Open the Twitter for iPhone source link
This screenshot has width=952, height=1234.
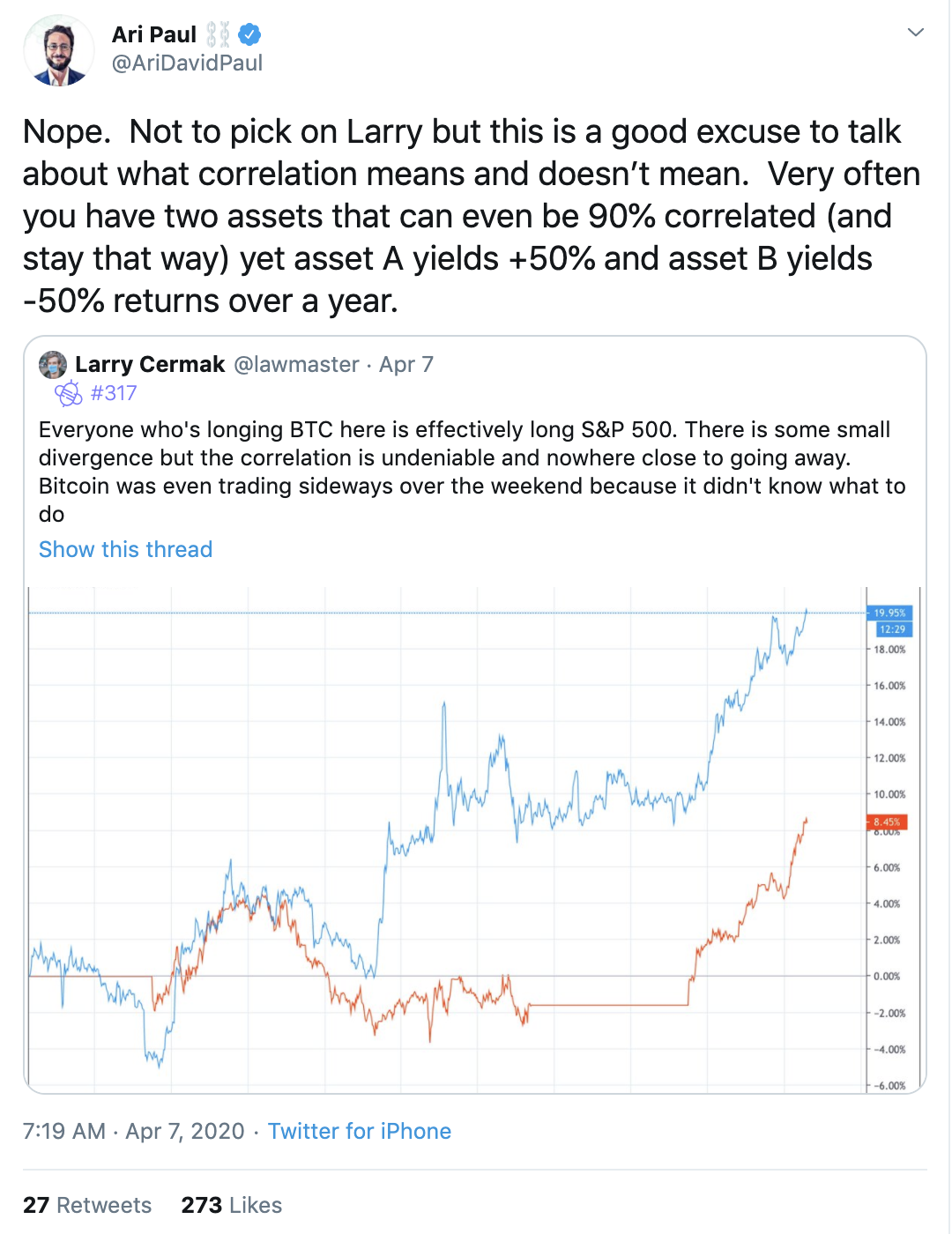click(360, 1131)
